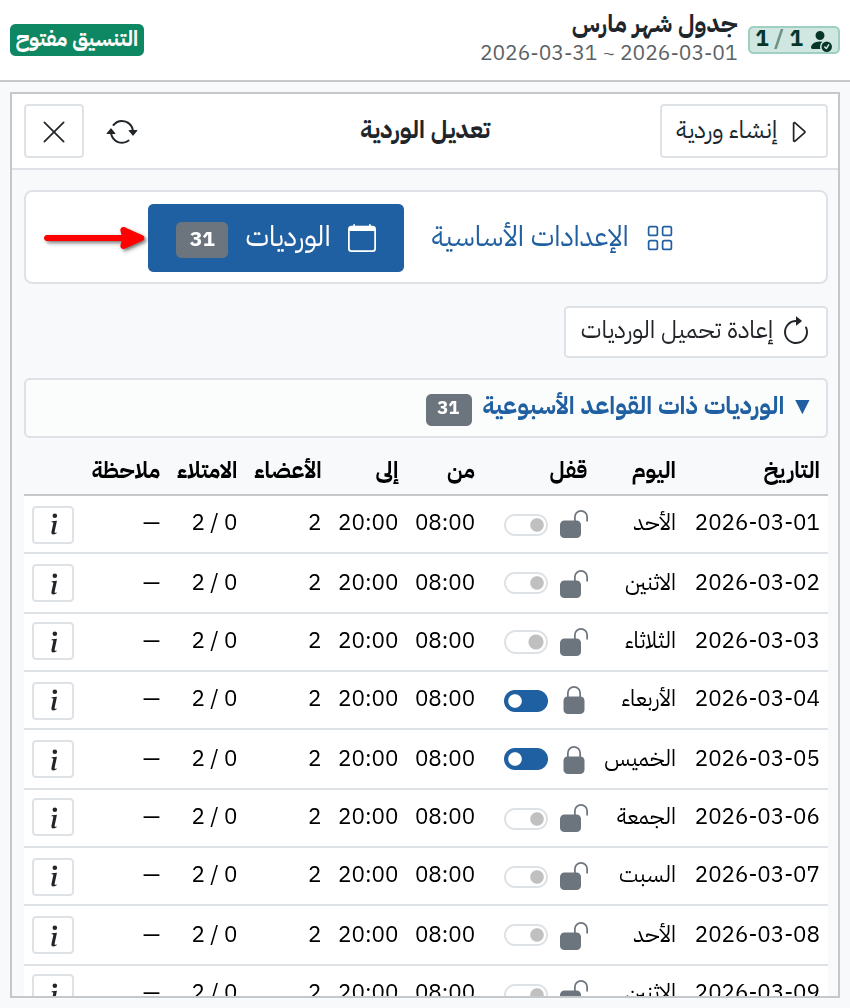The width and height of the screenshot is (850, 1008).
Task: Click the ملاحظة column header
Action: click(x=125, y=471)
